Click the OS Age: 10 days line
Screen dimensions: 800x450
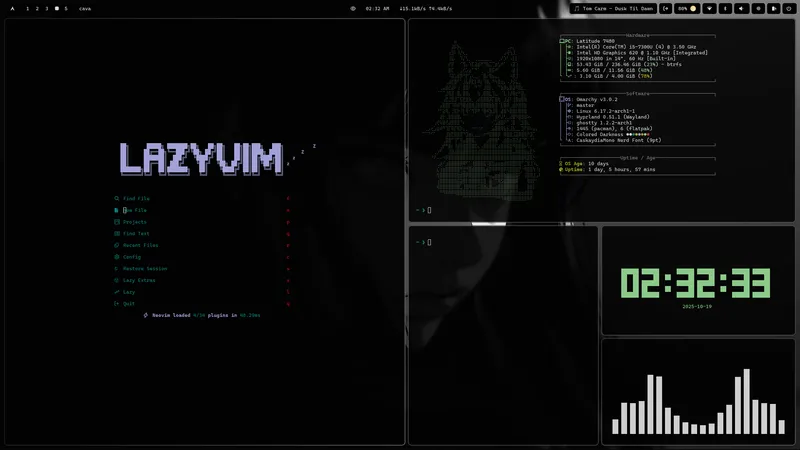[x=584, y=164]
